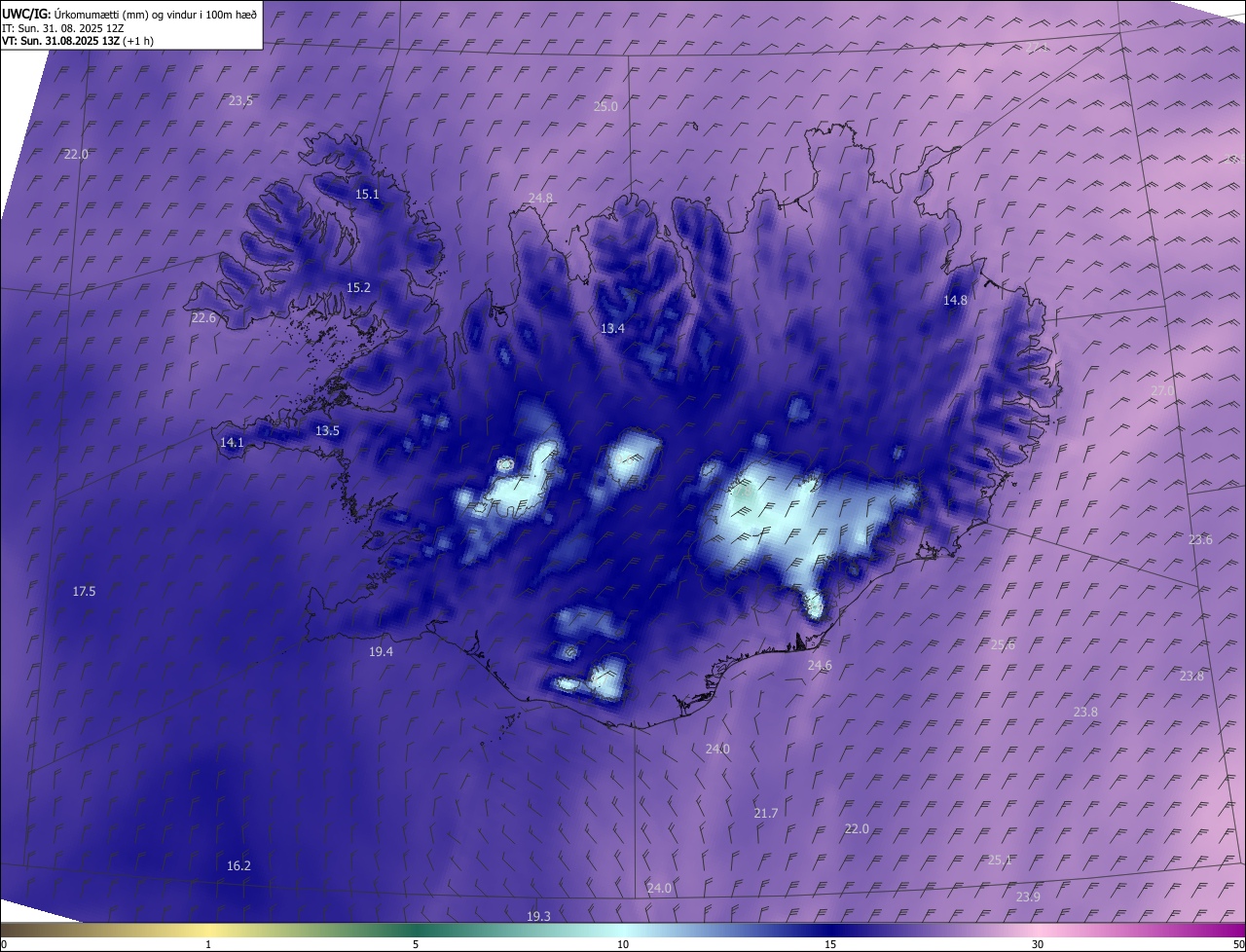Select the 25.6 value label
Image resolution: width=1246 pixels, height=952 pixels.
pyautogui.click(x=1003, y=645)
